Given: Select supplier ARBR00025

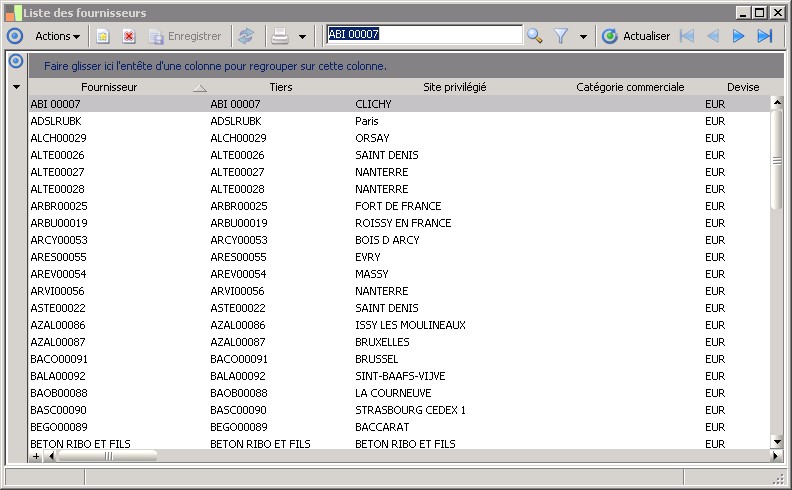Looking at the screenshot, I should point(59,206).
